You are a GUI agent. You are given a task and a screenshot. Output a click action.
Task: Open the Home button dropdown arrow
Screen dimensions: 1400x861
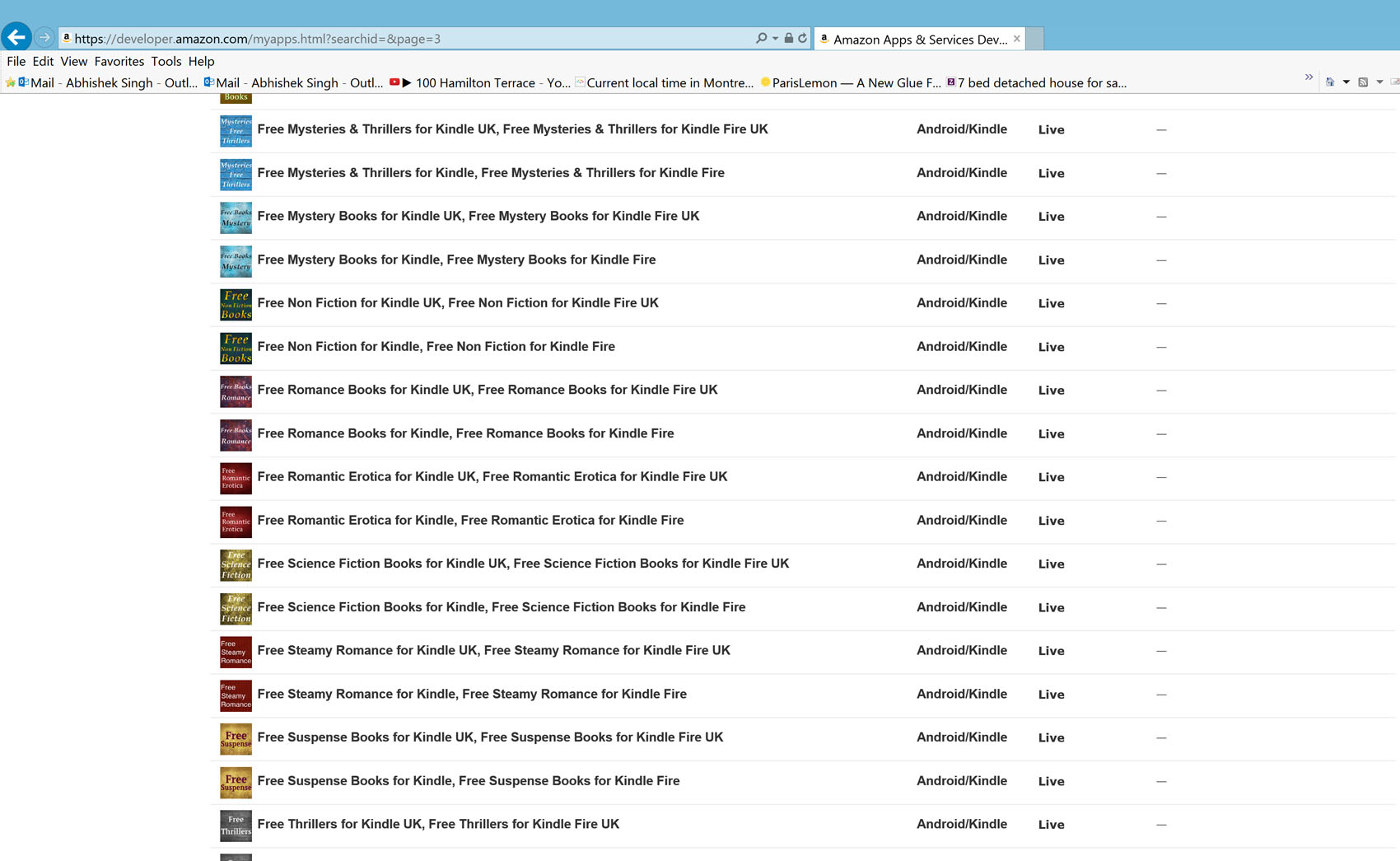[x=1346, y=82]
